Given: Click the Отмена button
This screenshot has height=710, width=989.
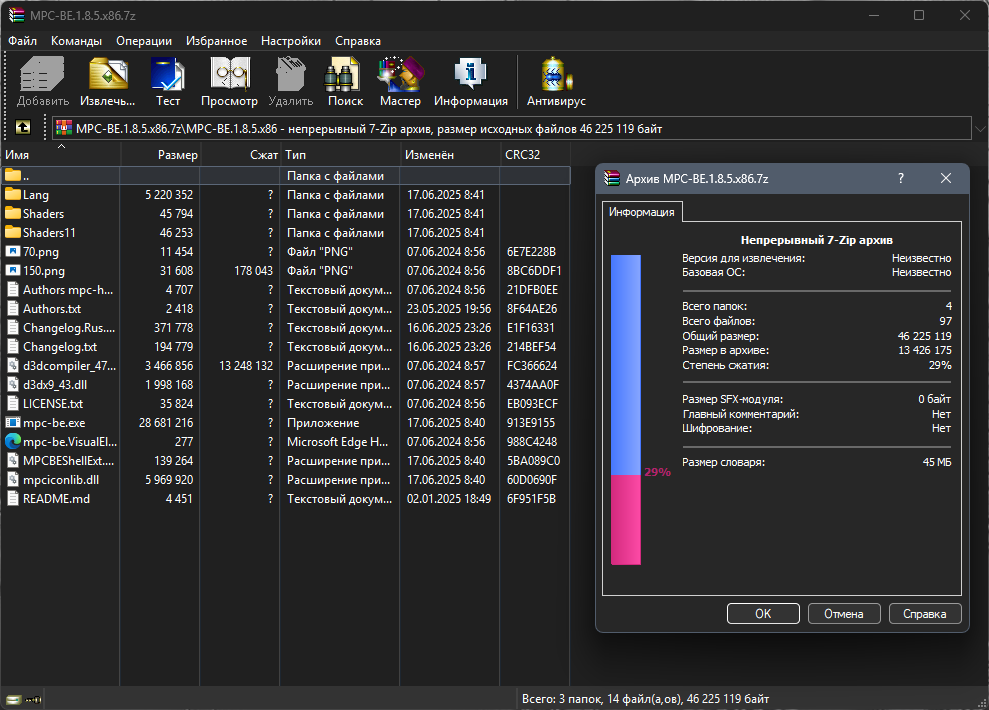Looking at the screenshot, I should point(844,614).
